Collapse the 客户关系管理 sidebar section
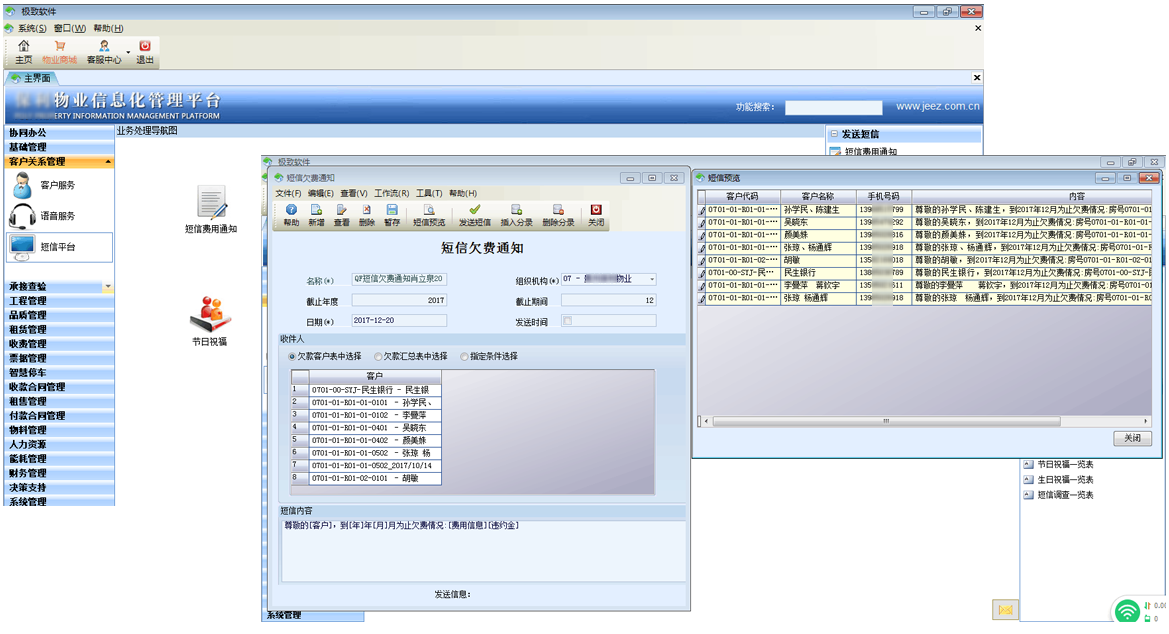The height and width of the screenshot is (634, 1169). pyautogui.click(x=108, y=162)
